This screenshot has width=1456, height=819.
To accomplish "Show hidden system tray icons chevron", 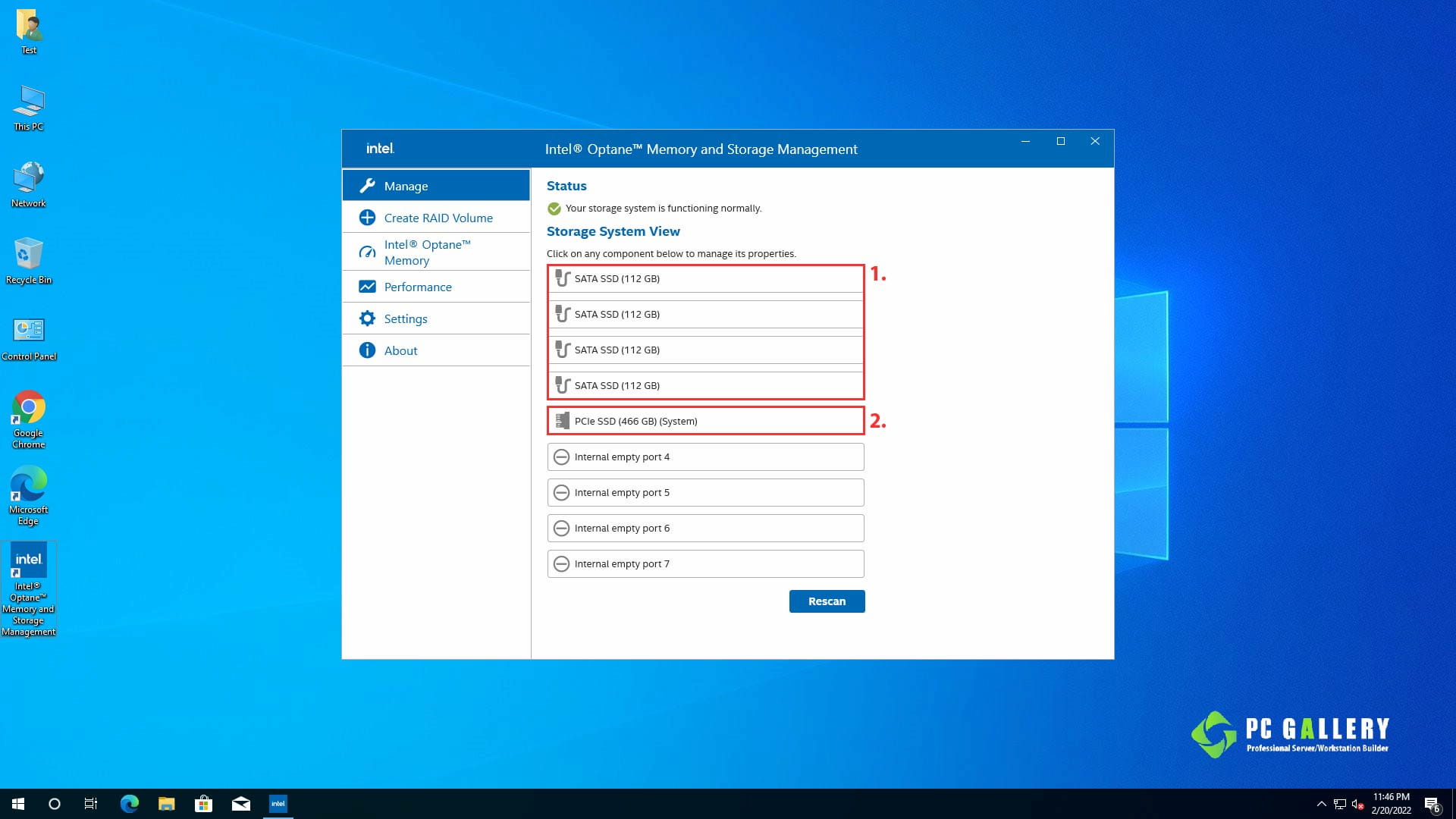I will [x=1321, y=804].
